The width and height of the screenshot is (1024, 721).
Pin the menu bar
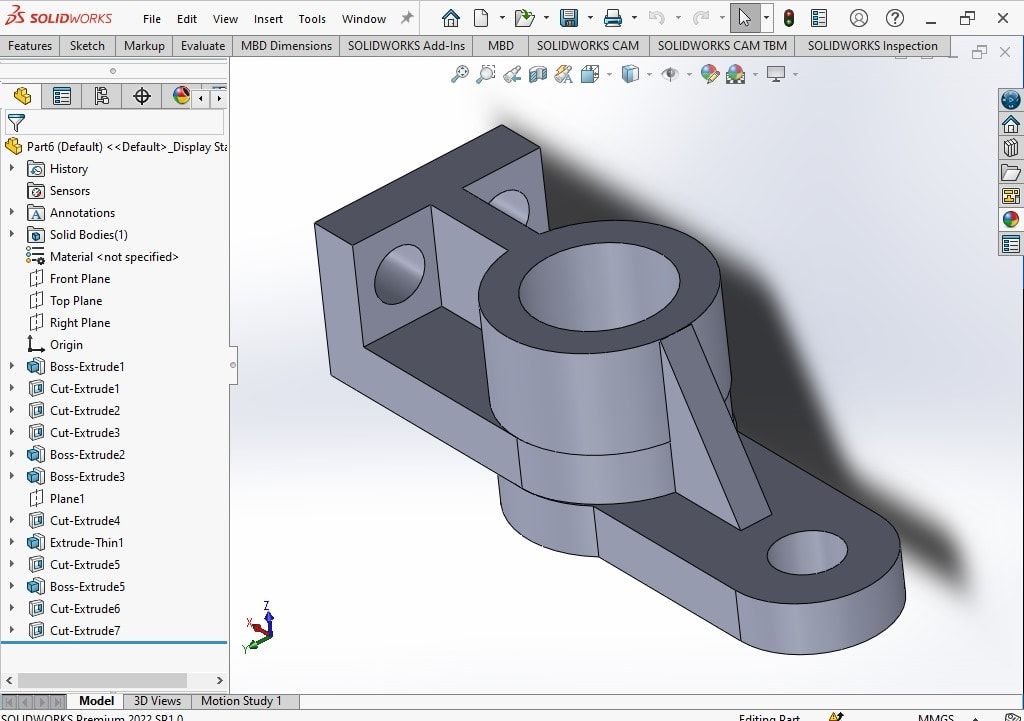407,18
